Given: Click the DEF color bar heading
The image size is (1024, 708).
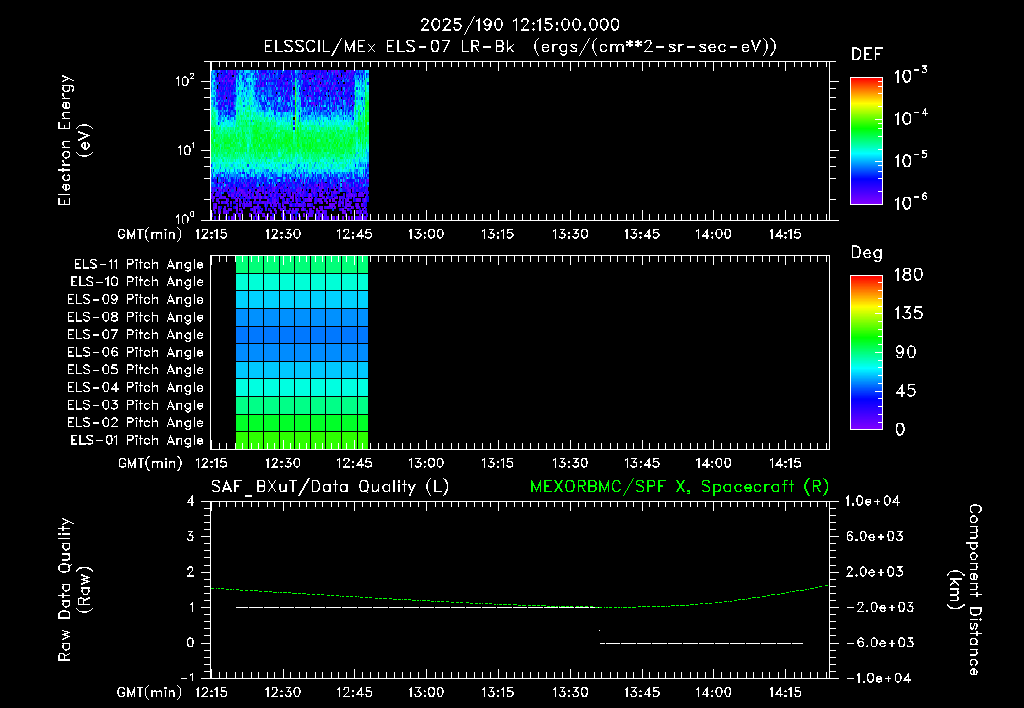Looking at the screenshot, I should [867, 54].
